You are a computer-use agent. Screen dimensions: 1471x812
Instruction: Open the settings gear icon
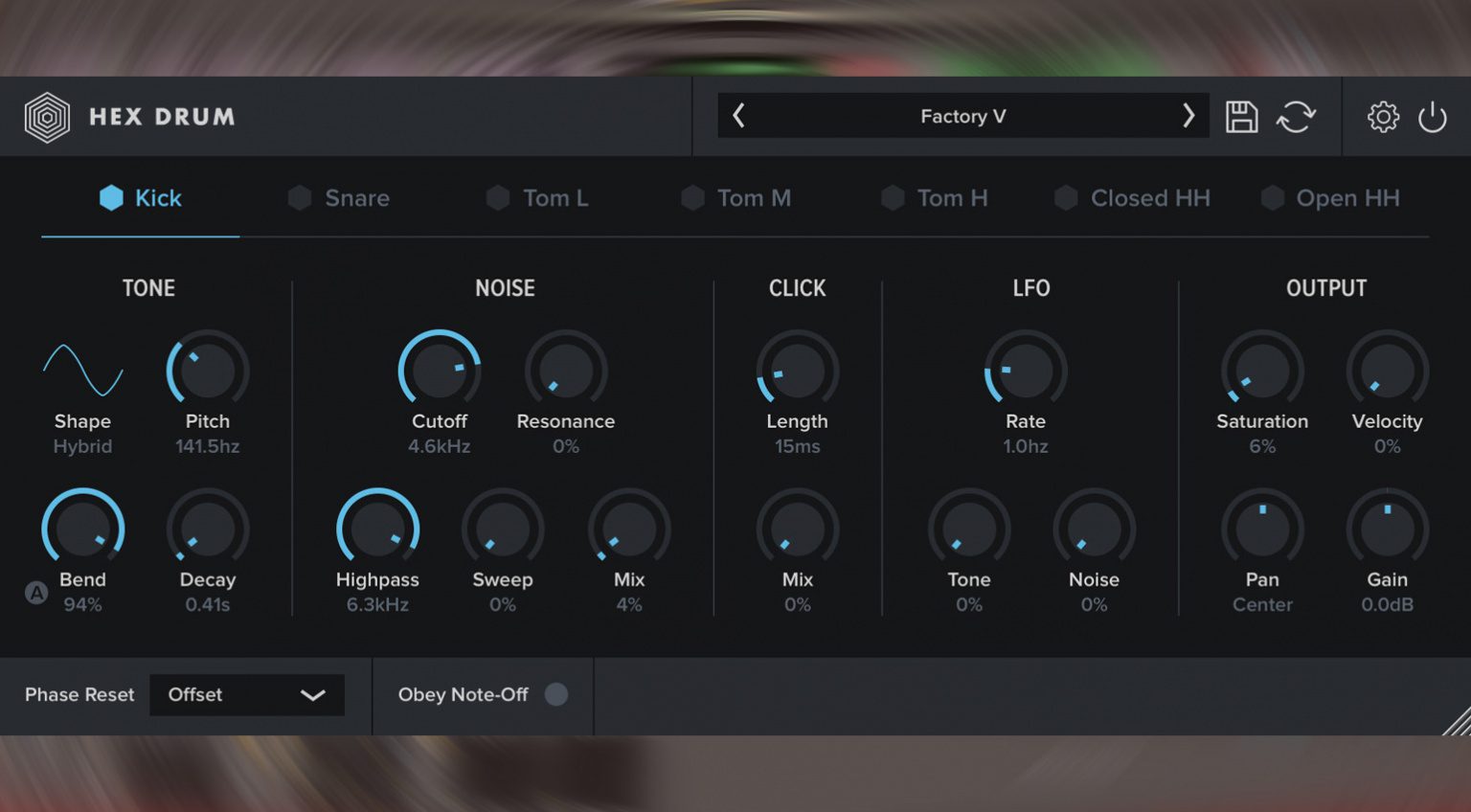point(1383,116)
